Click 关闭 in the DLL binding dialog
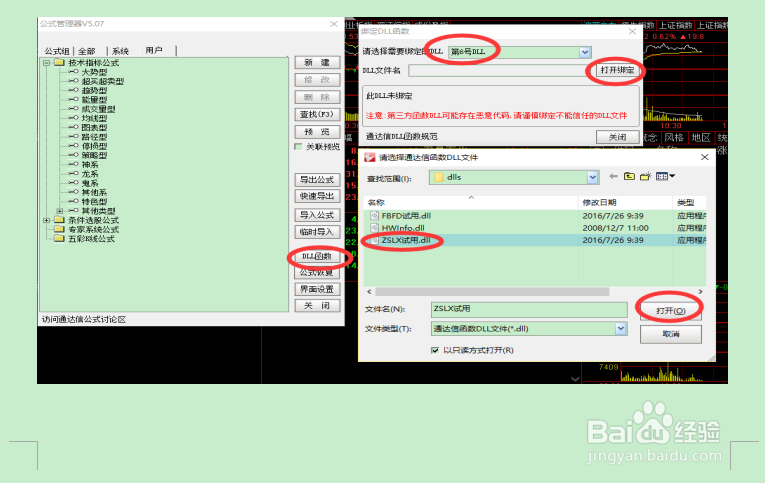Screen dimensions: 765x483 pos(617,137)
